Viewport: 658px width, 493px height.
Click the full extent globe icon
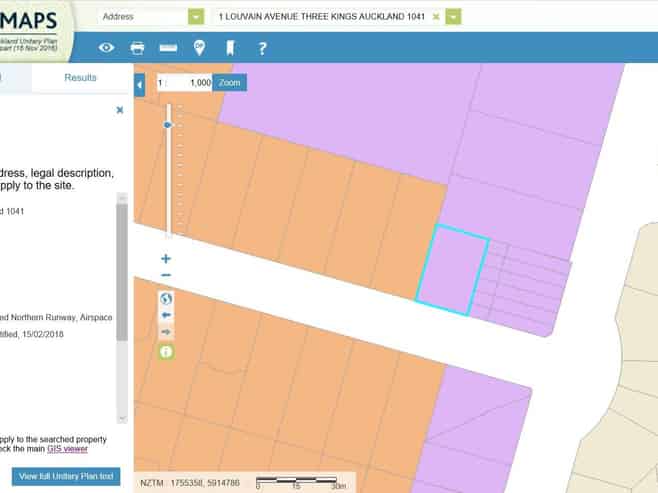coord(166,298)
